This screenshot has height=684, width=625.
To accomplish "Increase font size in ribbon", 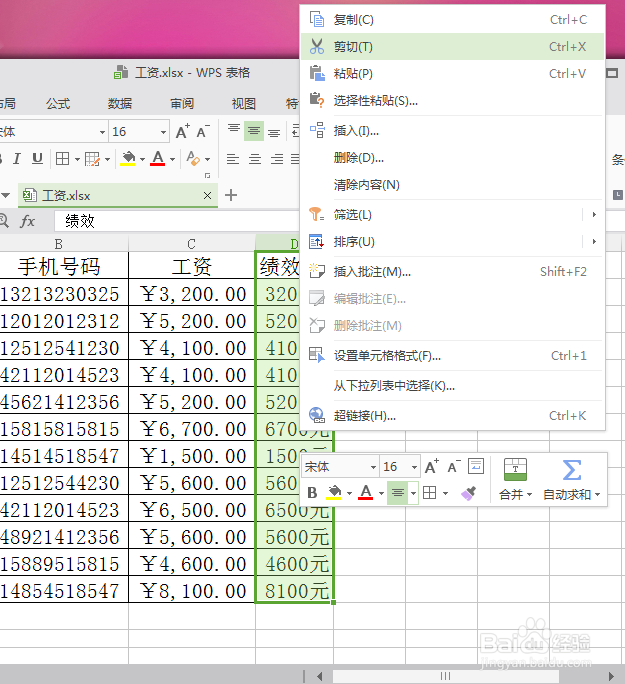I will pos(183,131).
